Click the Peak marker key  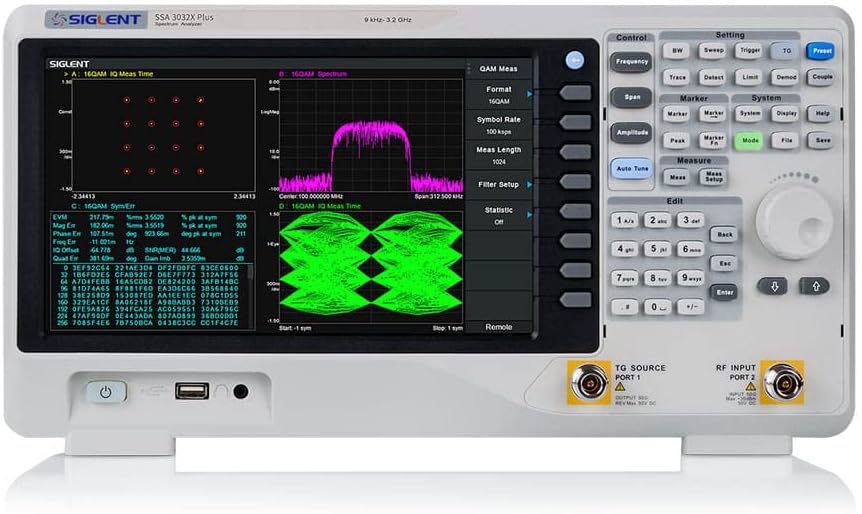click(677, 141)
